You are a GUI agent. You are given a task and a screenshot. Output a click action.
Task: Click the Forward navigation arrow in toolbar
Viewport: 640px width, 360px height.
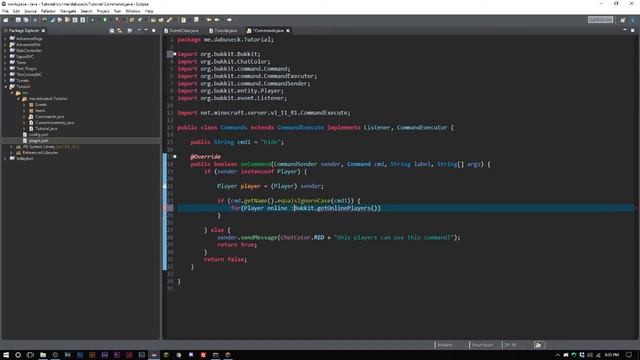229,20
